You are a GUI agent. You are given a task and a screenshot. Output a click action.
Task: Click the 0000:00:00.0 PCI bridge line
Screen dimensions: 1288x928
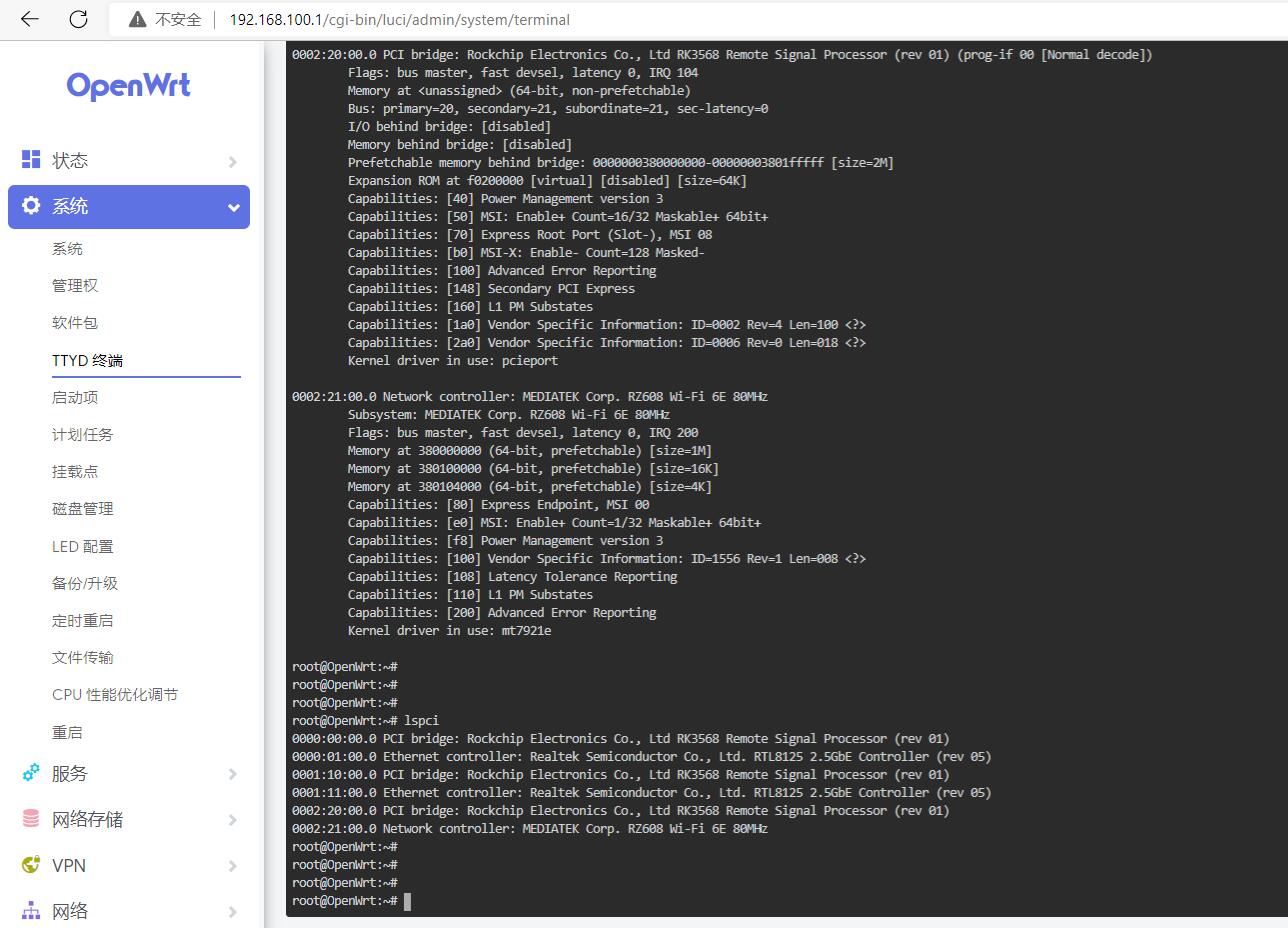pyautogui.click(x=621, y=739)
